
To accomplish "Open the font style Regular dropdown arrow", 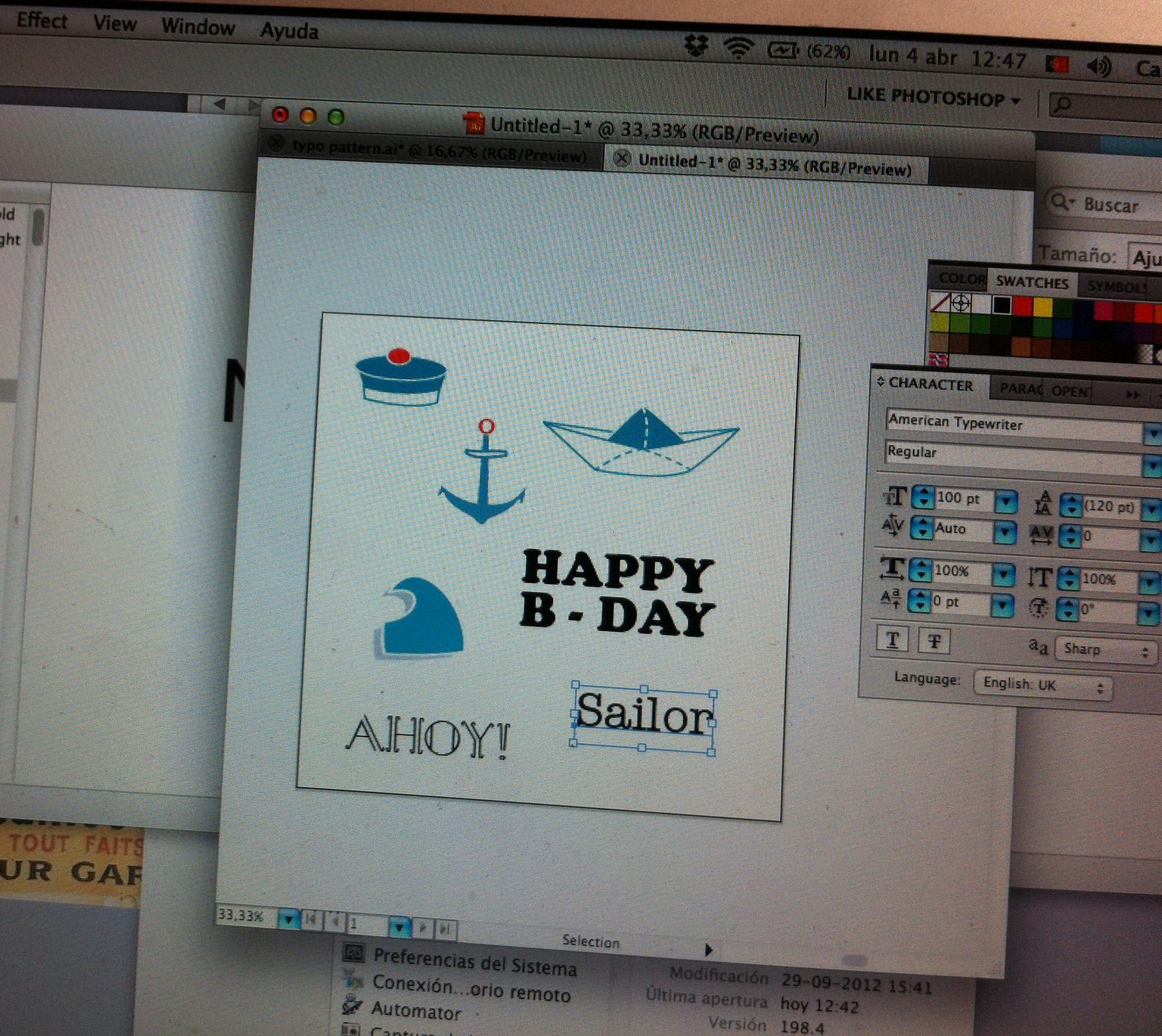I will coord(1152,466).
